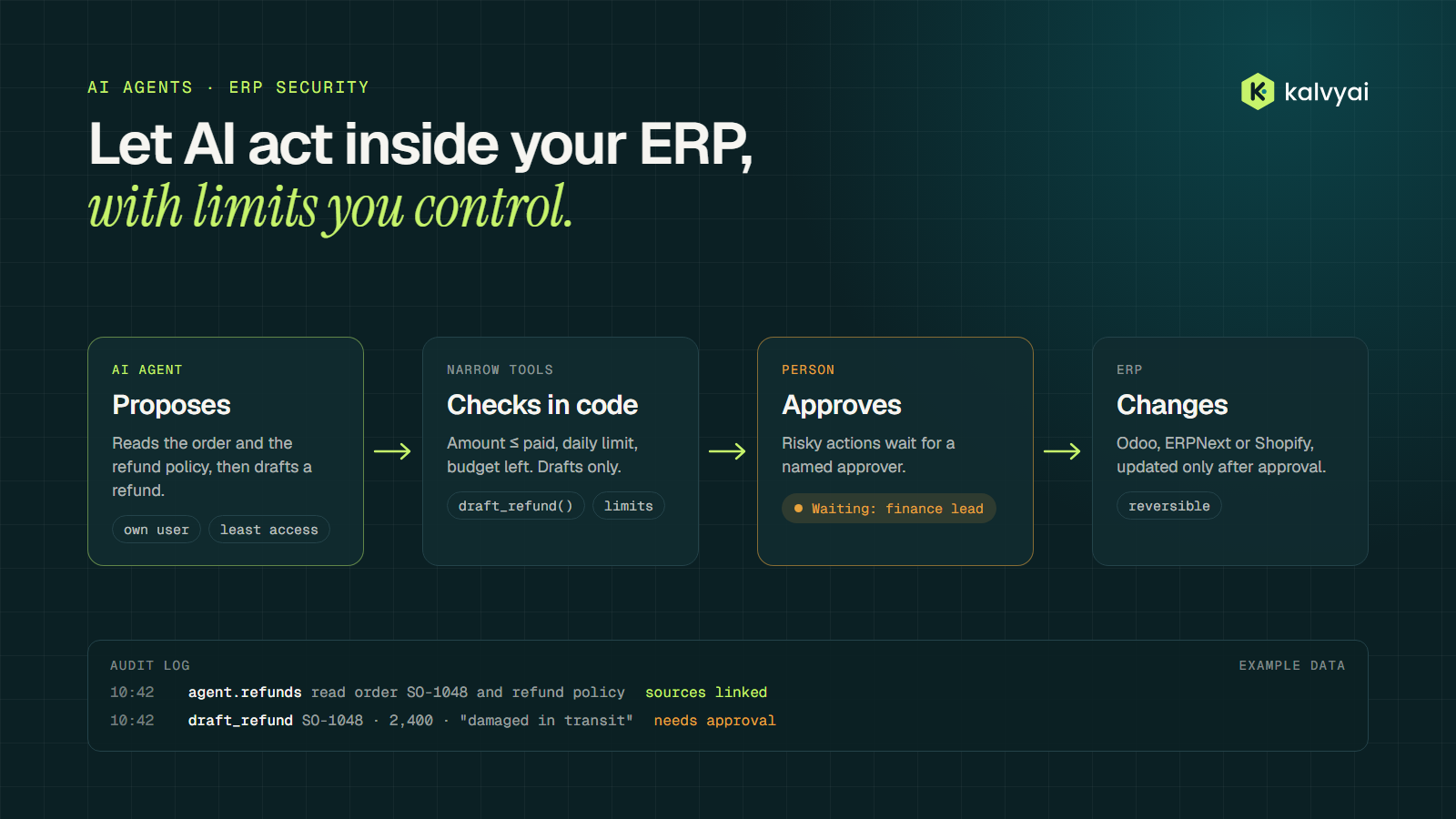Click the log detail "SO-1048 · 2,400 · damaged in transit"
This screenshot has width=1456, height=819.
[x=467, y=721]
